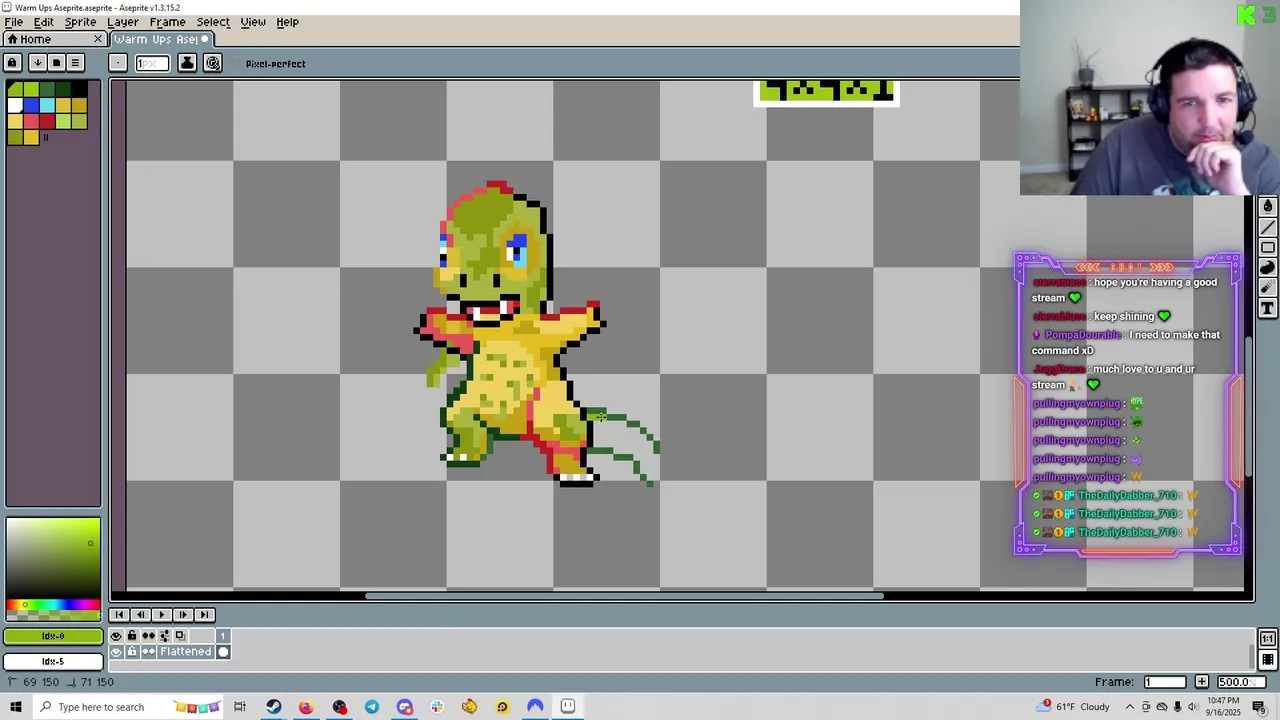This screenshot has height=720, width=1280.
Task: Pick the white palette swatch
Action: coord(15,105)
